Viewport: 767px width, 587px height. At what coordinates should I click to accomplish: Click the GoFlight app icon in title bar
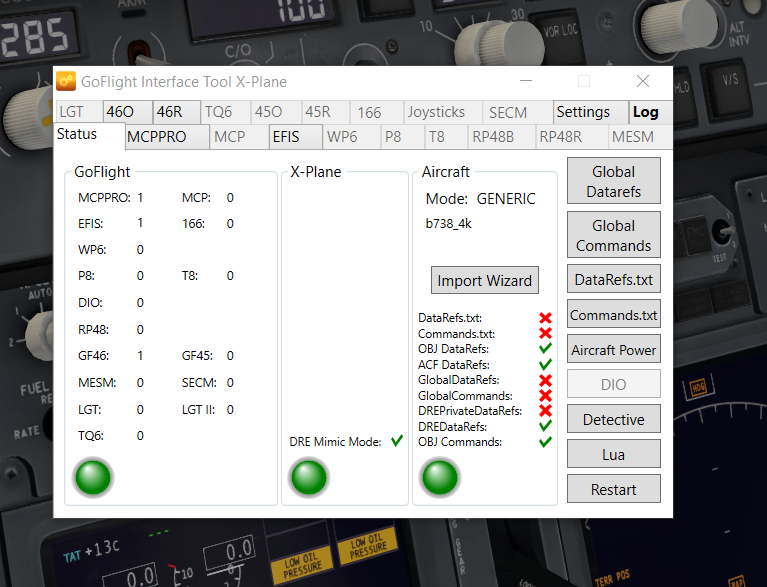[x=67, y=82]
